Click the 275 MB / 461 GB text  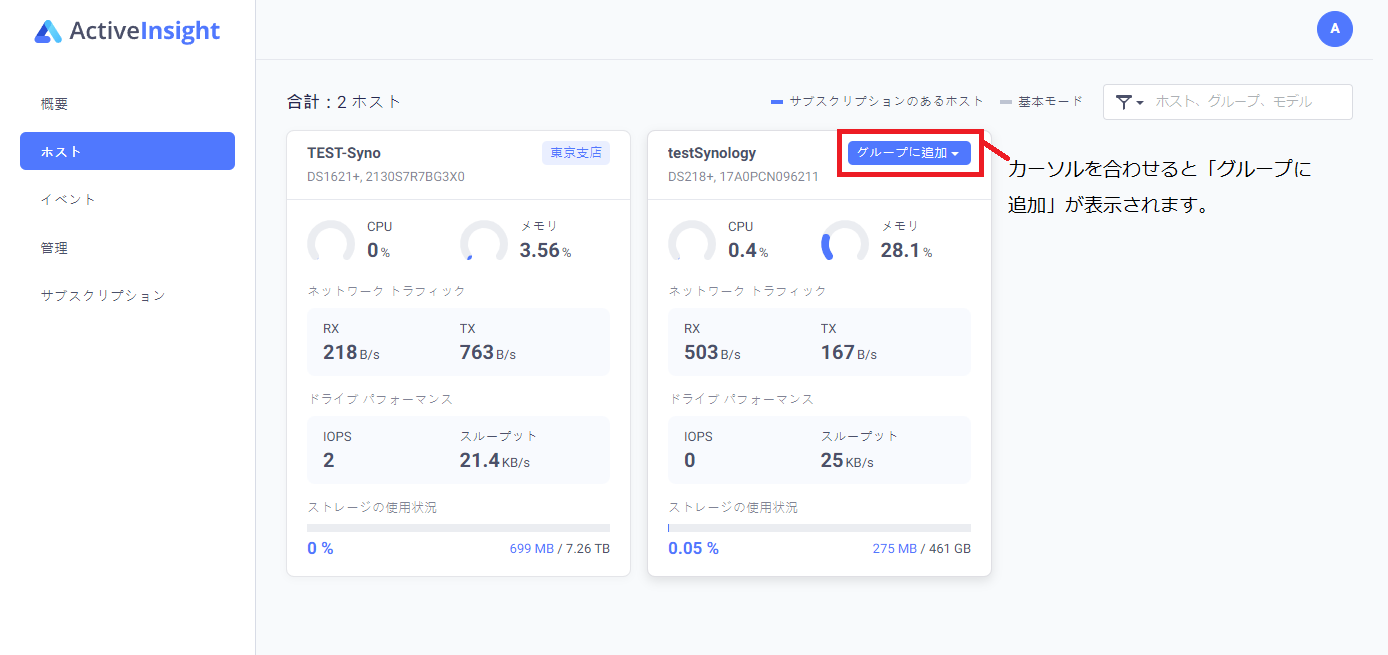[922, 549]
